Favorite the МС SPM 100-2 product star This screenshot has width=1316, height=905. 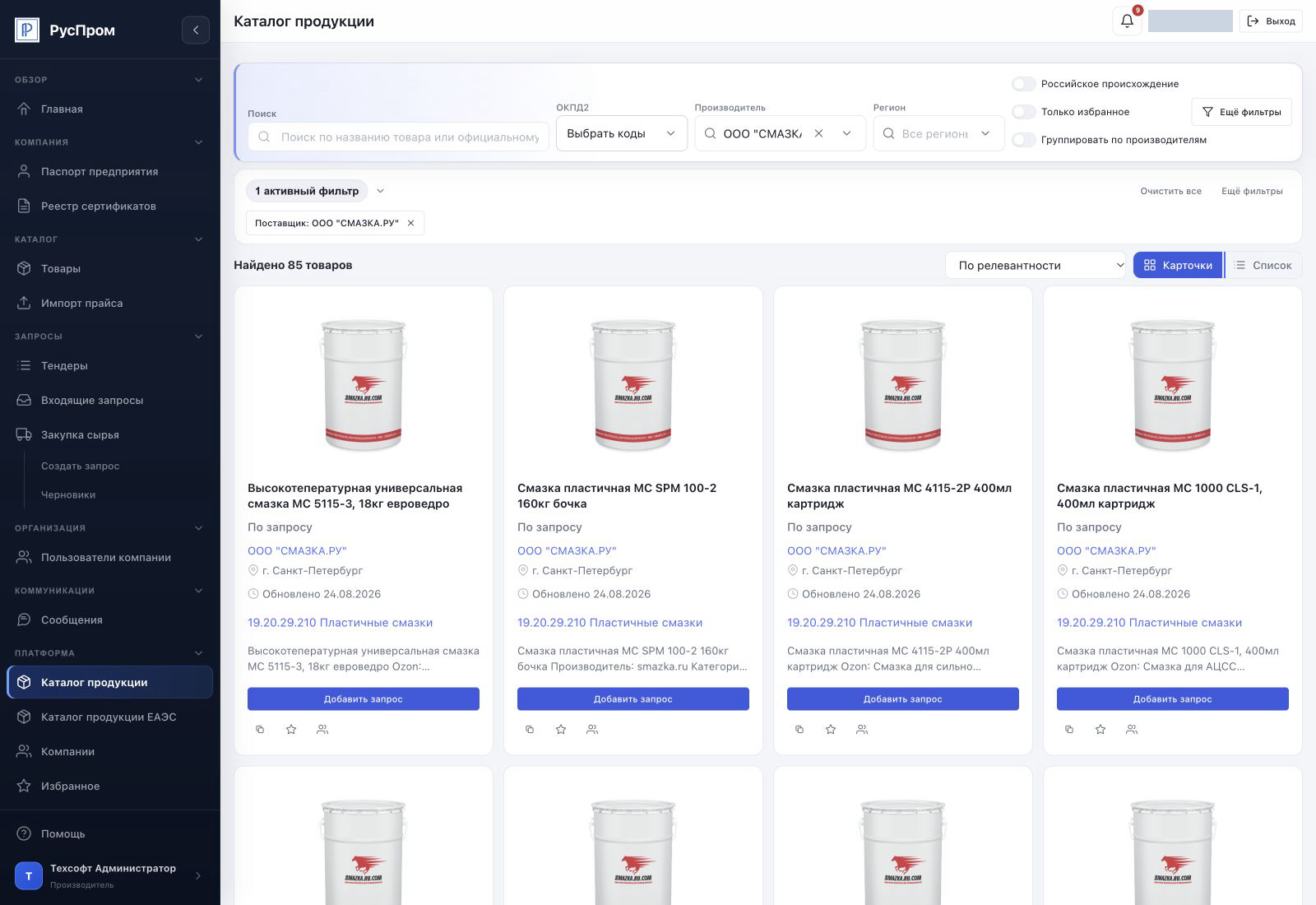[x=561, y=729]
